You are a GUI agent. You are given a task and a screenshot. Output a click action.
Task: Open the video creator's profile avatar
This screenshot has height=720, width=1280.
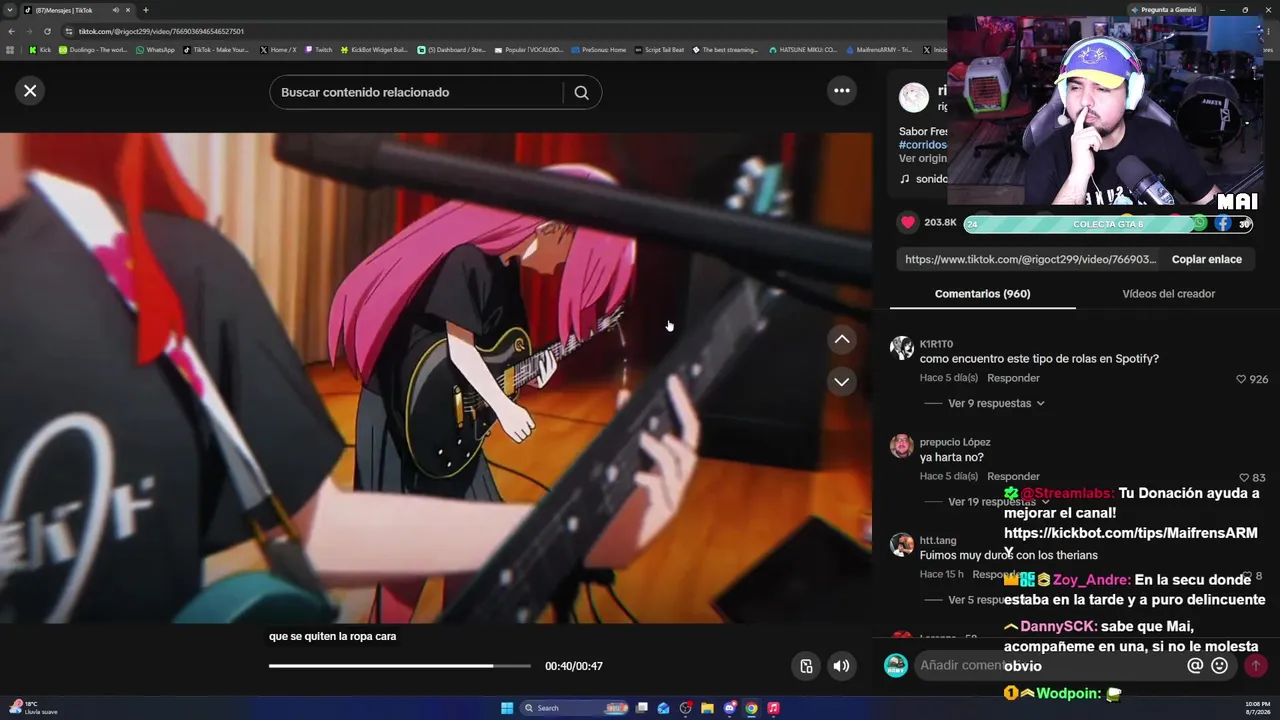click(914, 98)
